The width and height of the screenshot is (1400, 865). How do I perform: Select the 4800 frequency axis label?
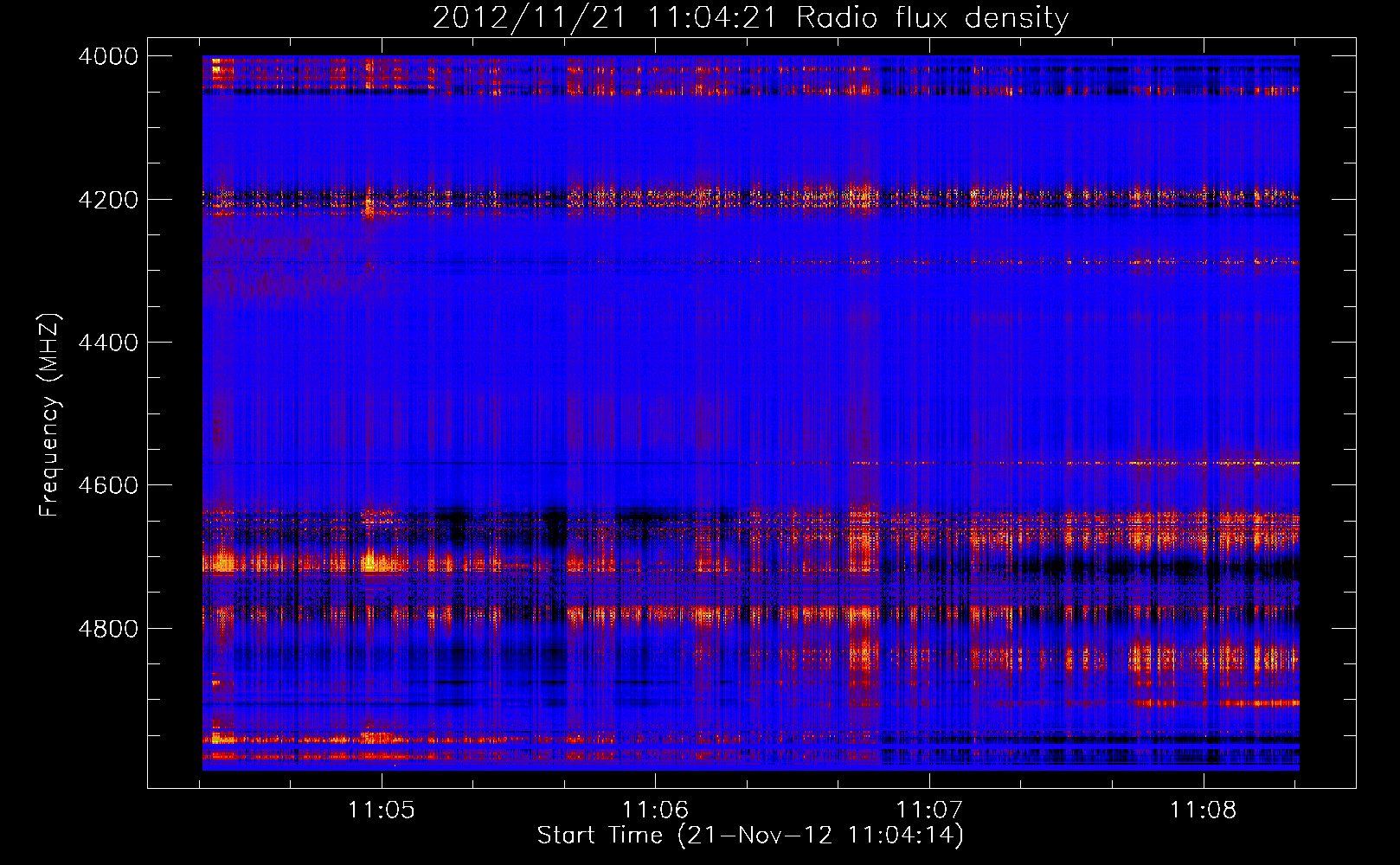(x=108, y=629)
